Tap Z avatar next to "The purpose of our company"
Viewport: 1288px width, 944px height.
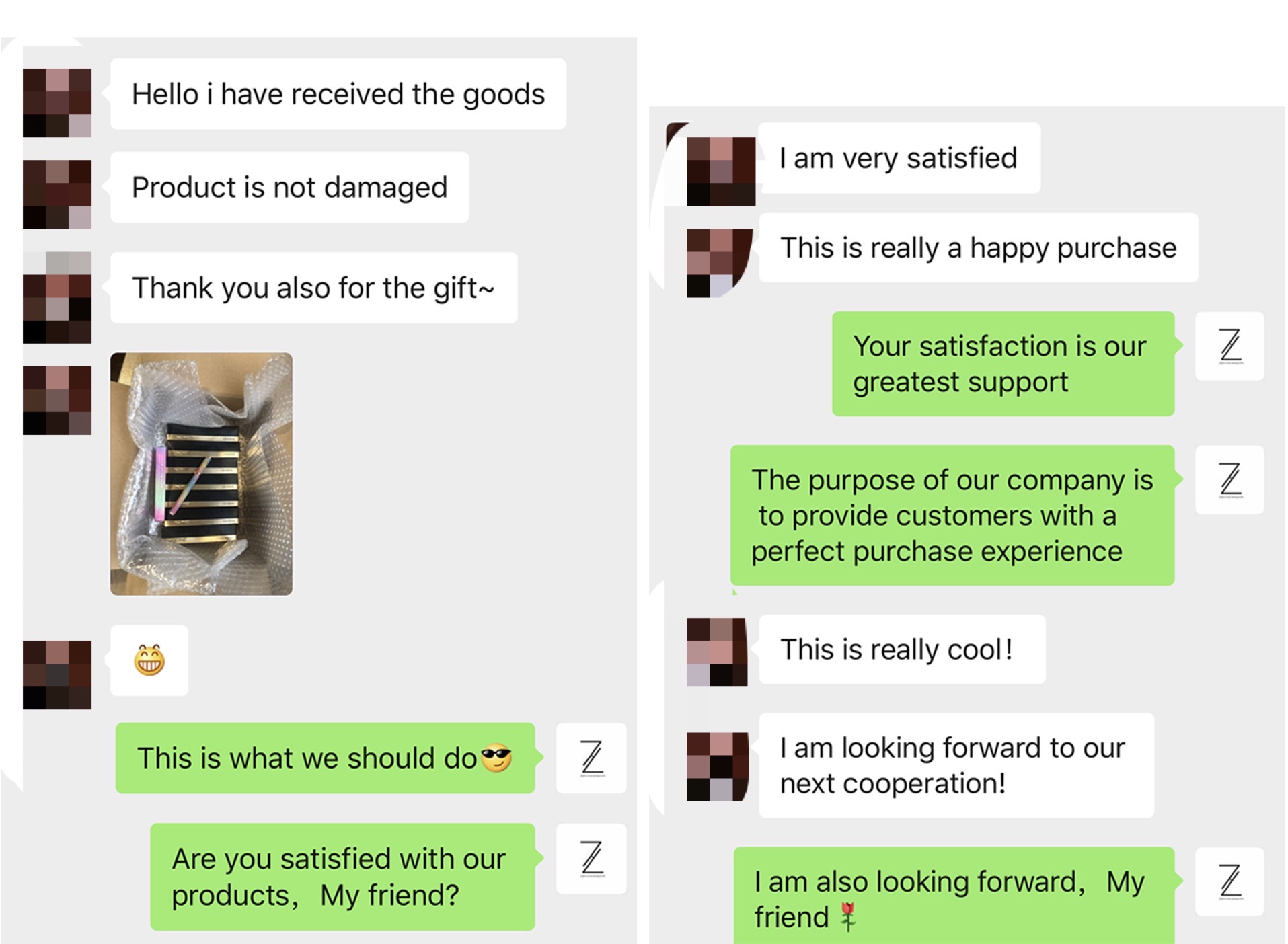tap(1229, 480)
